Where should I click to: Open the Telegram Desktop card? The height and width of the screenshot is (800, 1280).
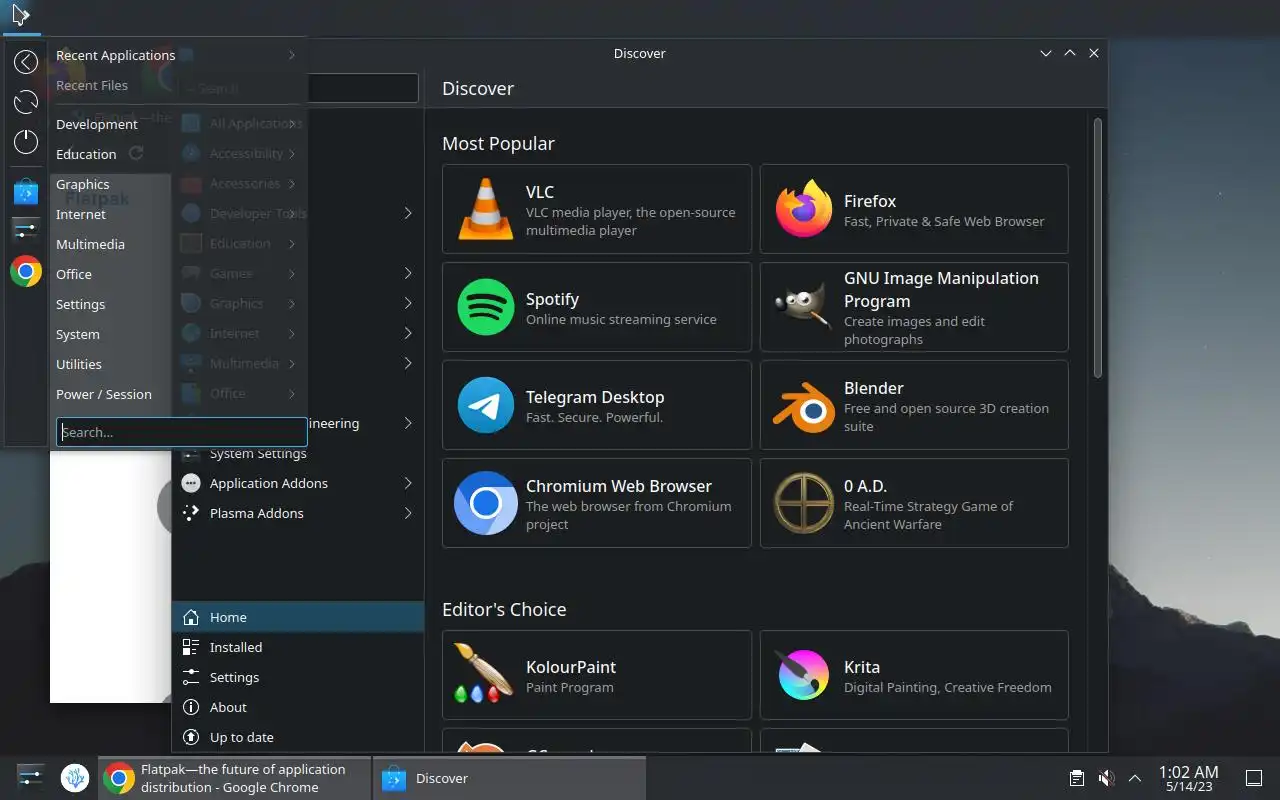tap(597, 405)
